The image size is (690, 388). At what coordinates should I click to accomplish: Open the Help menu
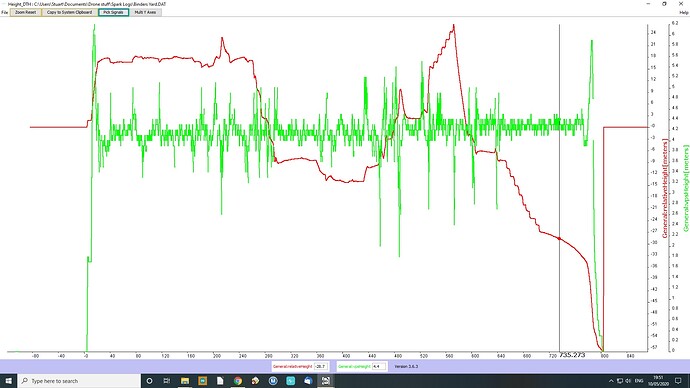pyautogui.click(x=684, y=12)
